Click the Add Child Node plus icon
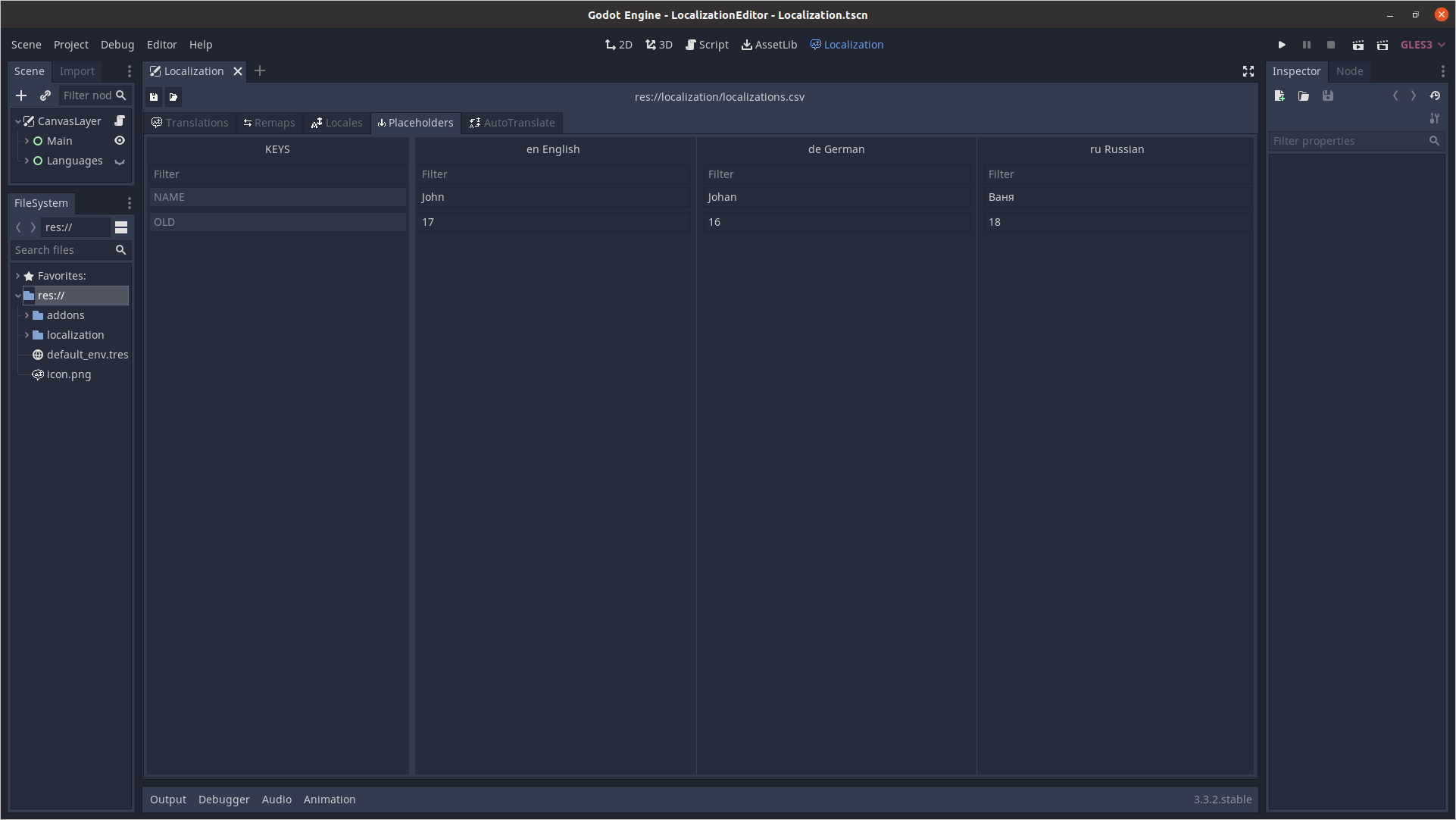 click(x=21, y=95)
